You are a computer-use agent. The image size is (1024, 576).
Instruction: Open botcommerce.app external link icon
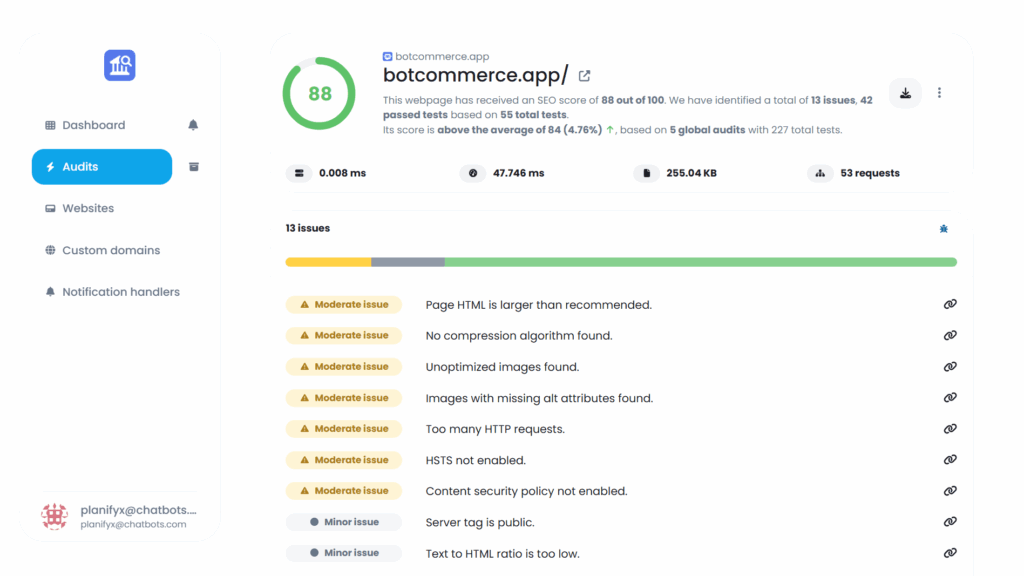(585, 76)
